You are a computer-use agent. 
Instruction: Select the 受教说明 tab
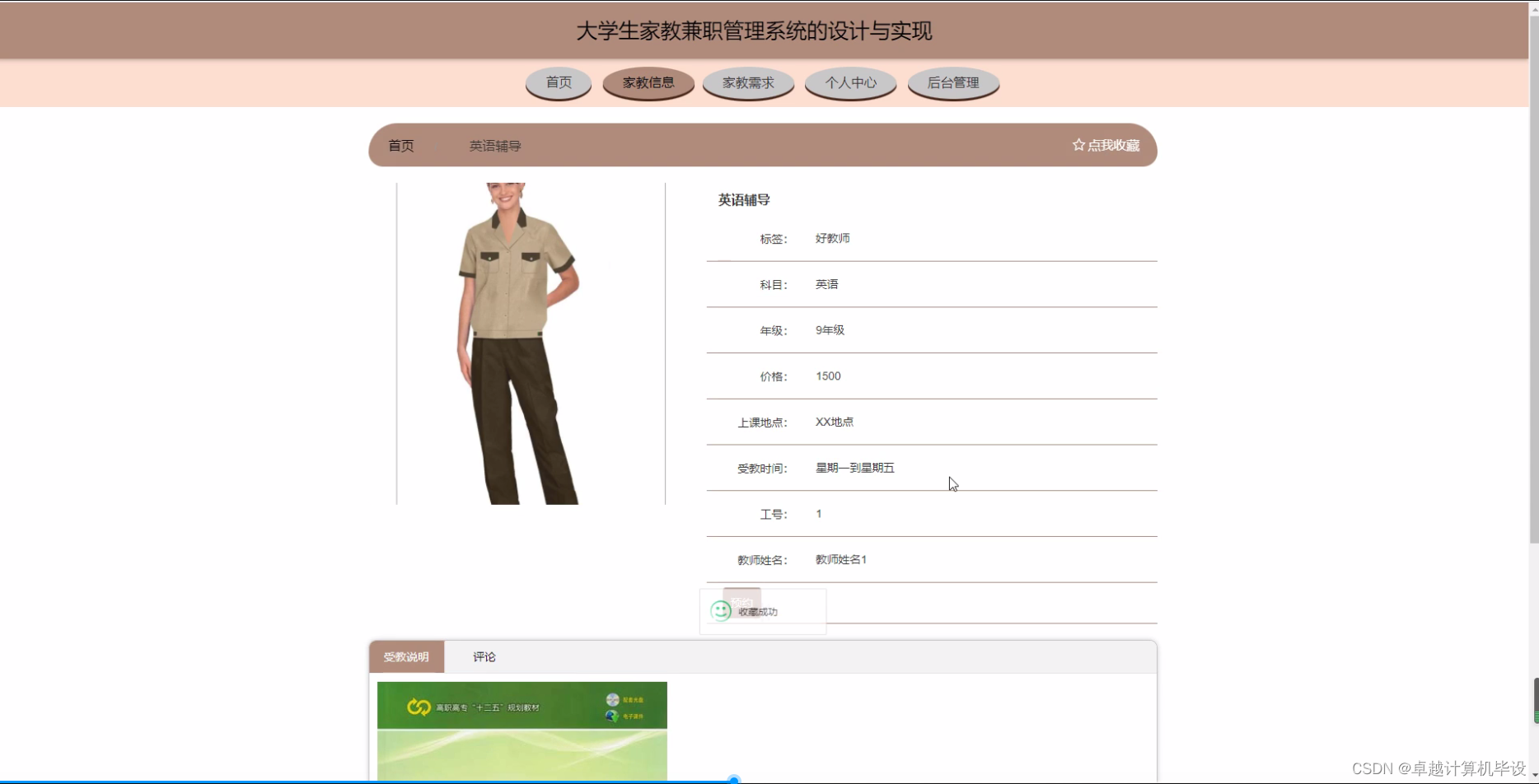click(x=405, y=656)
